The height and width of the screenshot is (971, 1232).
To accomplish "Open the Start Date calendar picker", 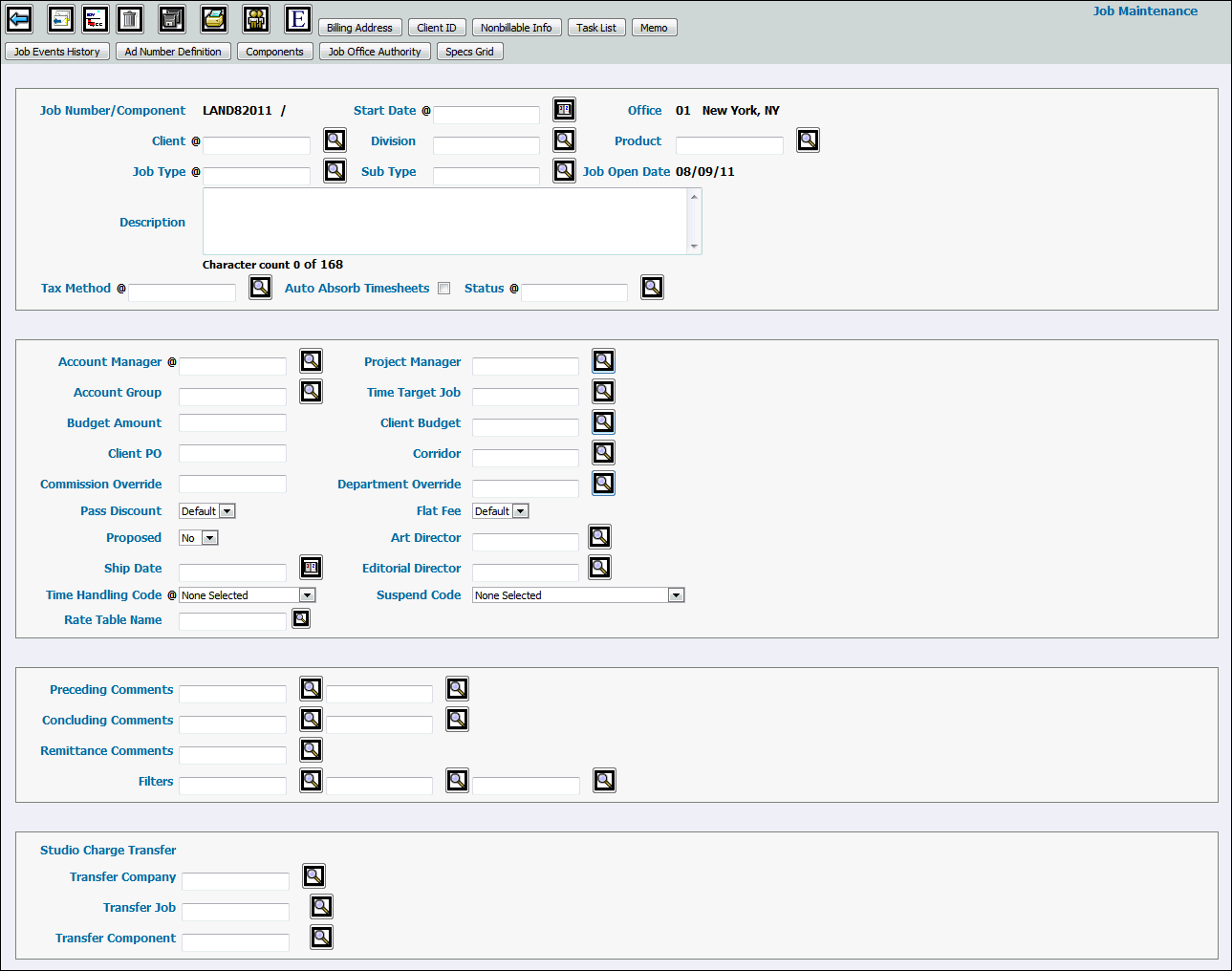I will [564, 110].
